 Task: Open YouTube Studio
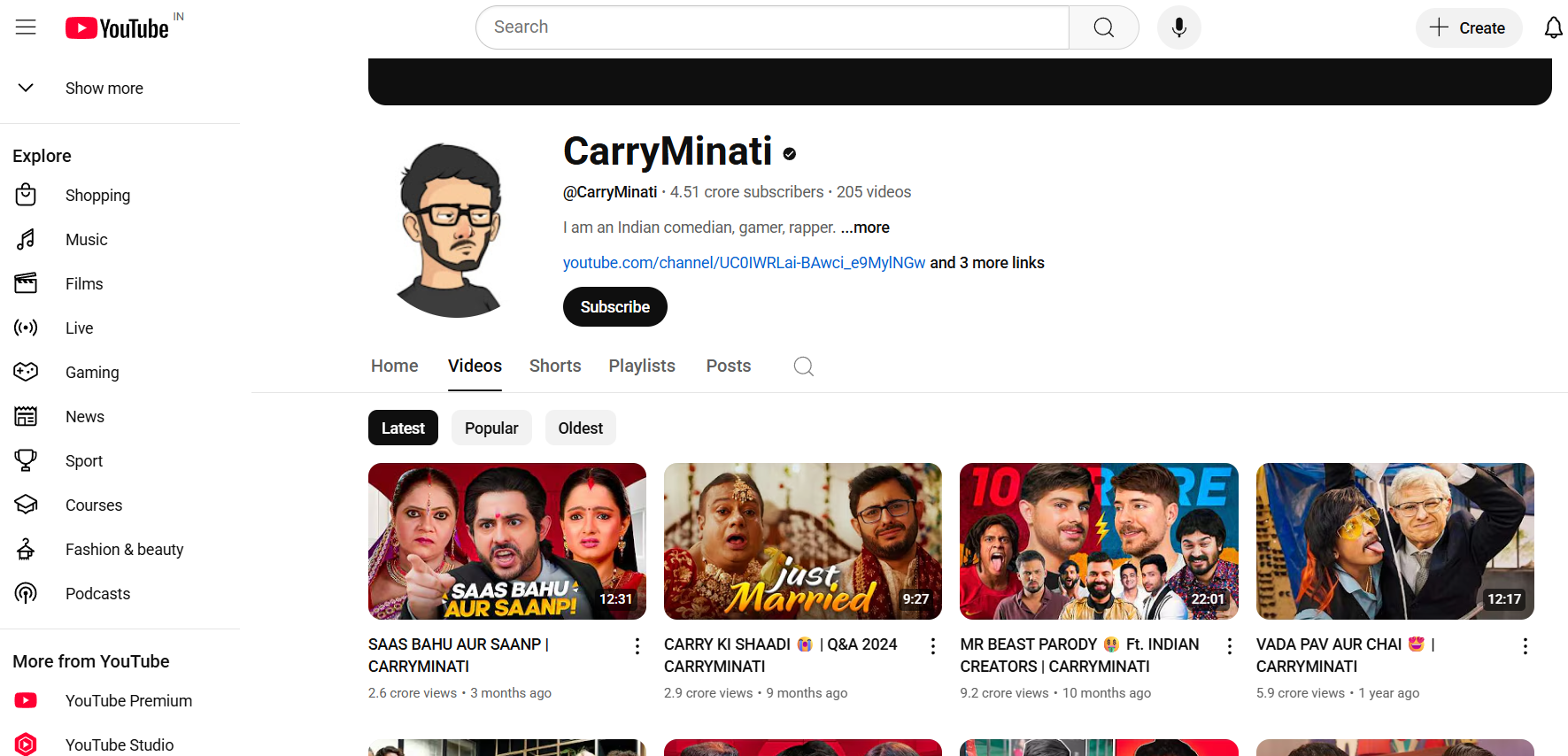point(120,744)
